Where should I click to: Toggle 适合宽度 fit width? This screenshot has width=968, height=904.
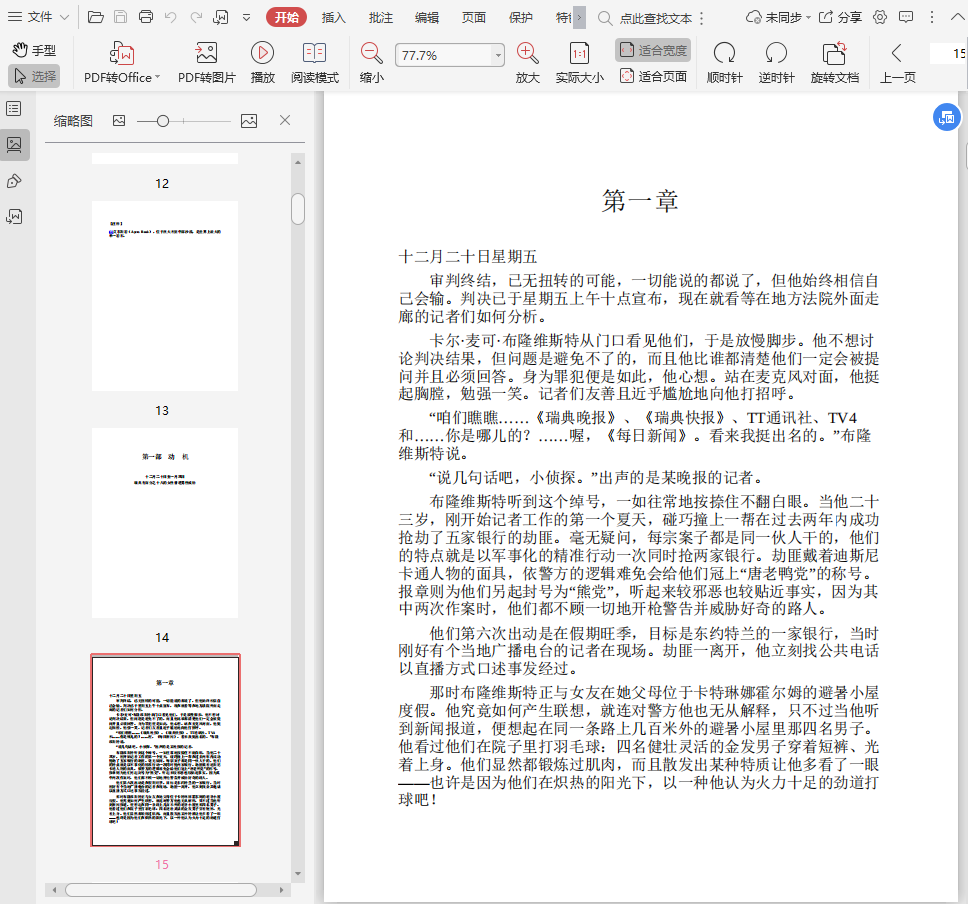pyautogui.click(x=653, y=51)
